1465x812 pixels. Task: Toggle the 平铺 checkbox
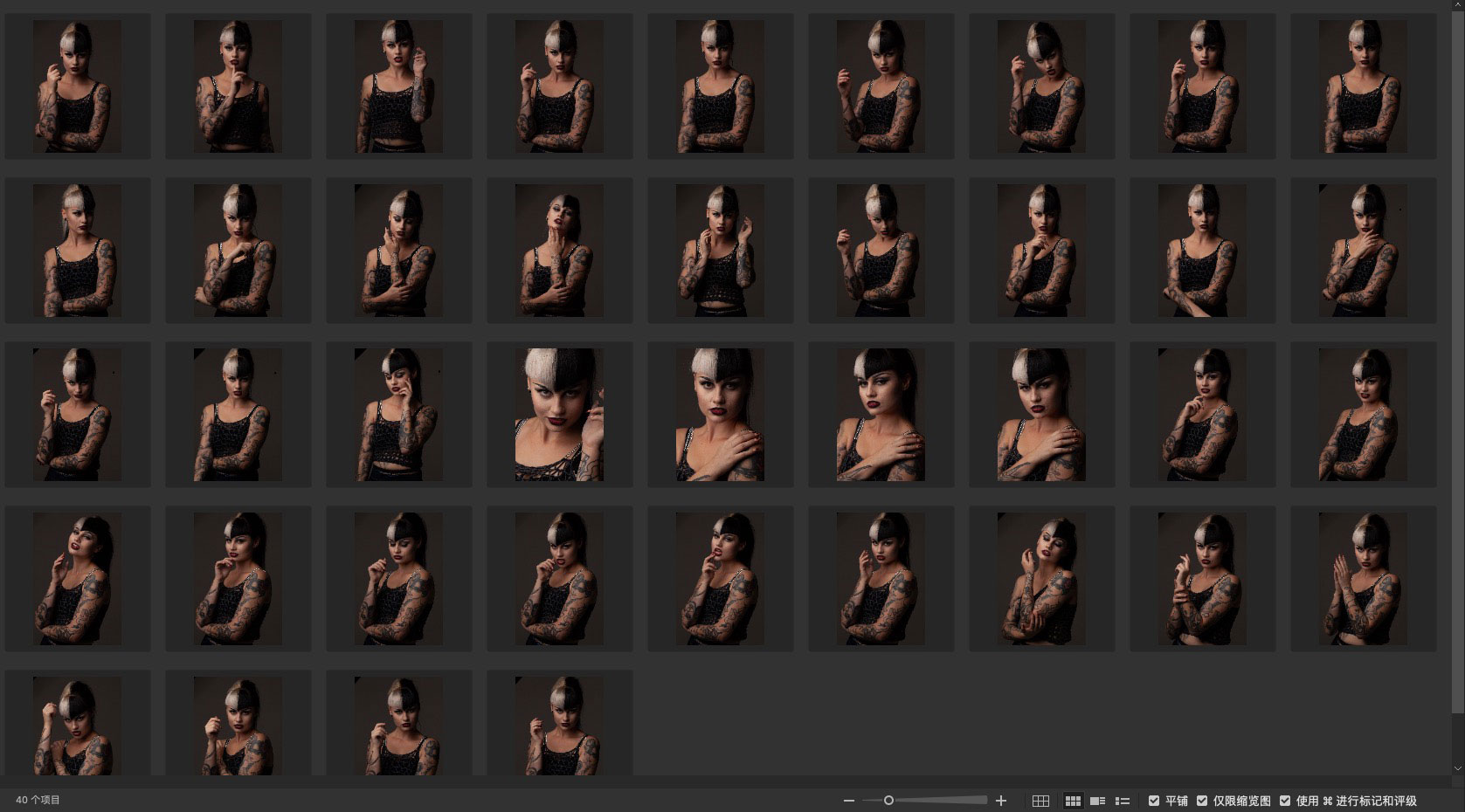coord(1154,801)
